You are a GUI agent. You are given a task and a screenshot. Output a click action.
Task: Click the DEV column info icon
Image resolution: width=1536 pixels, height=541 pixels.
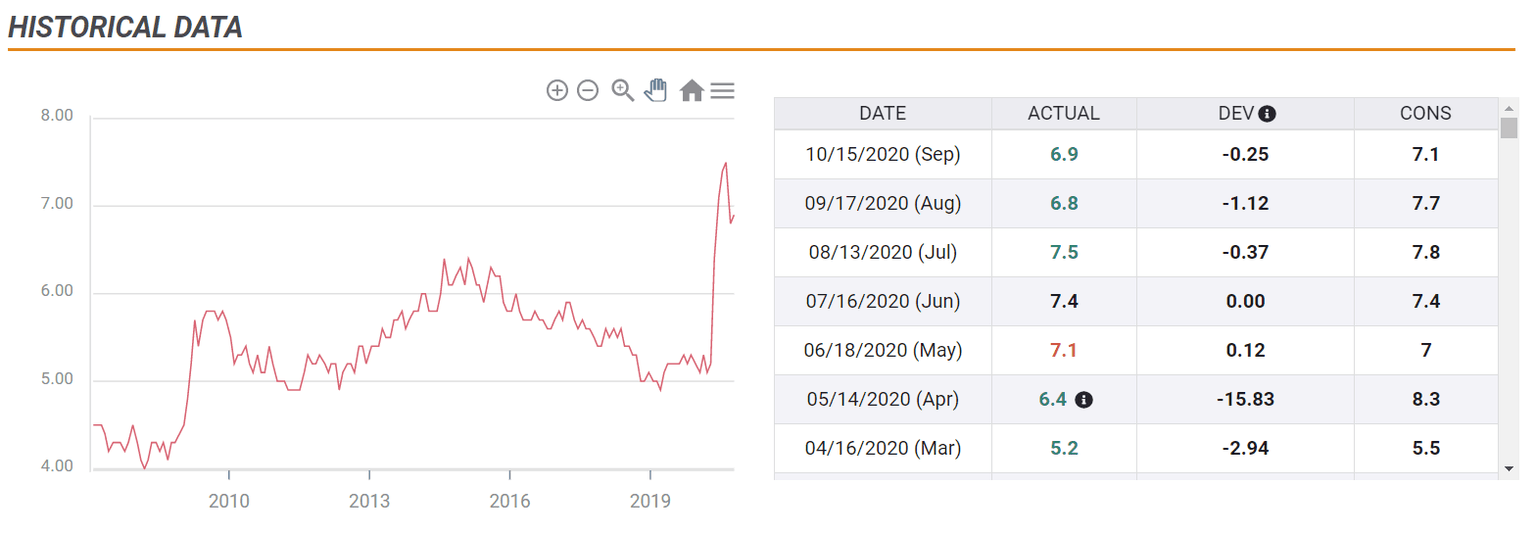click(1267, 114)
